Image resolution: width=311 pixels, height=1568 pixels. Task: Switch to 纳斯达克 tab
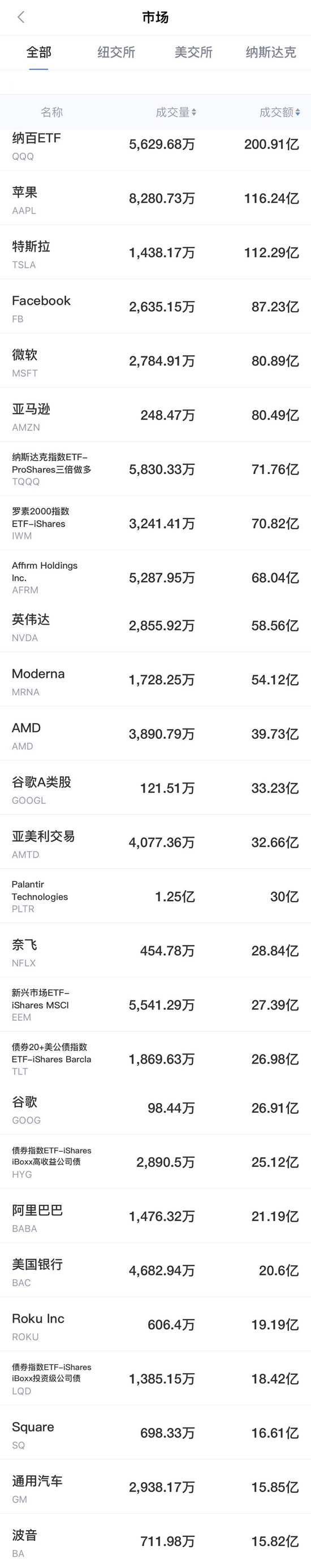(271, 53)
